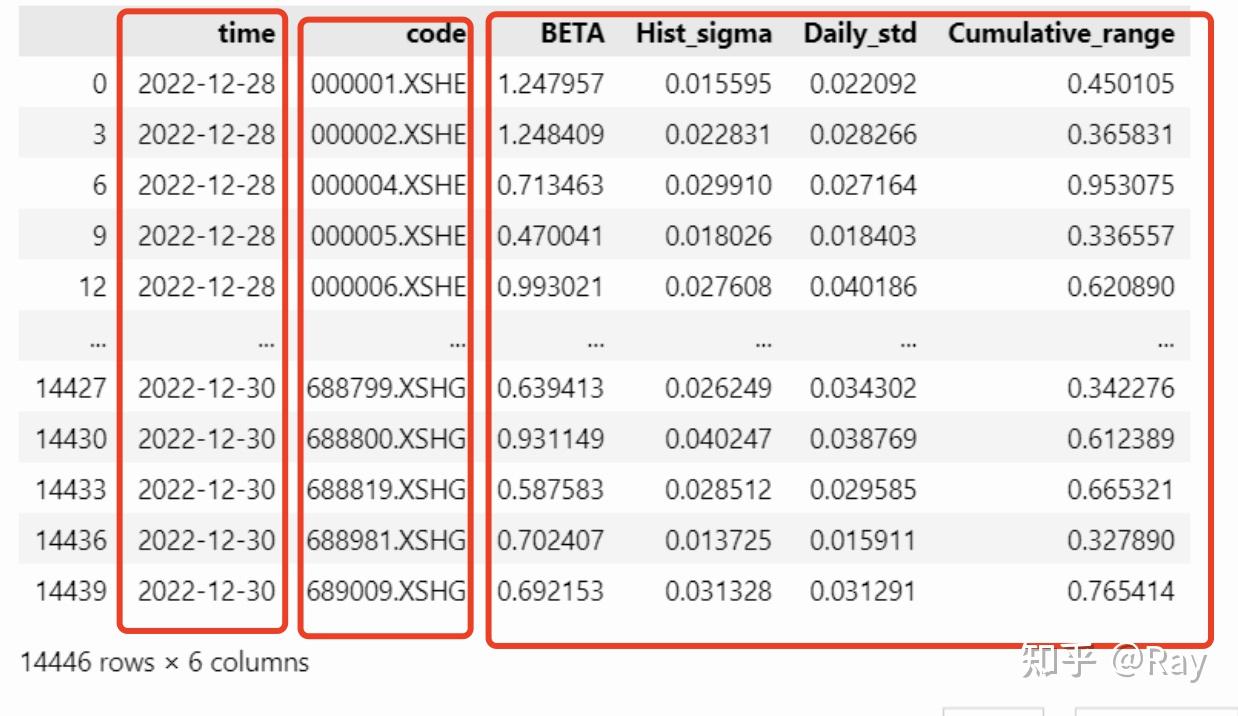Select row index 14427
Viewport: 1238px width, 716px height.
(71, 388)
